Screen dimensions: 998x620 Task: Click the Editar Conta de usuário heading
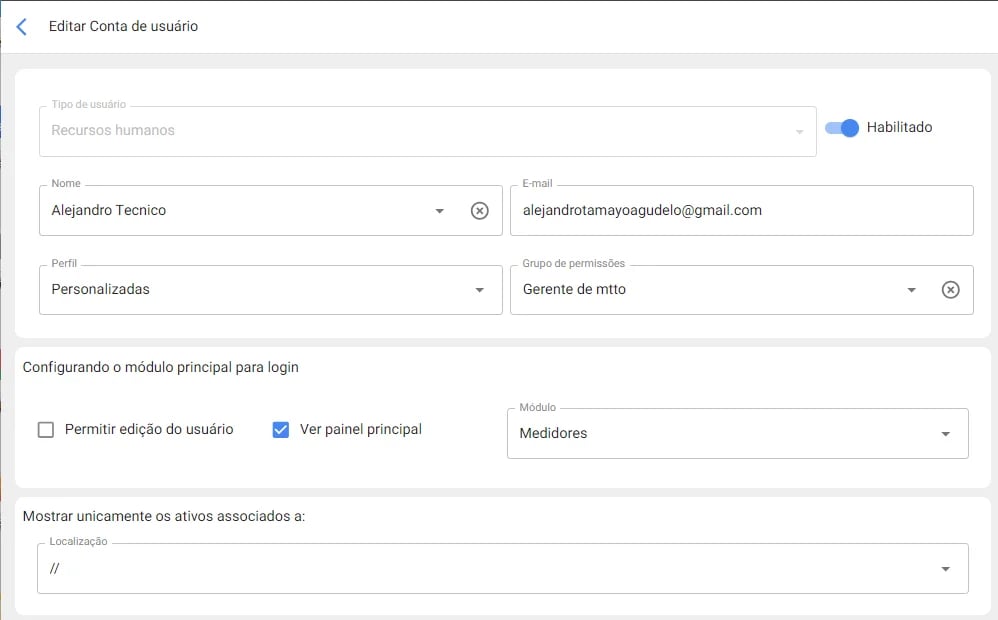pyautogui.click(x=123, y=26)
